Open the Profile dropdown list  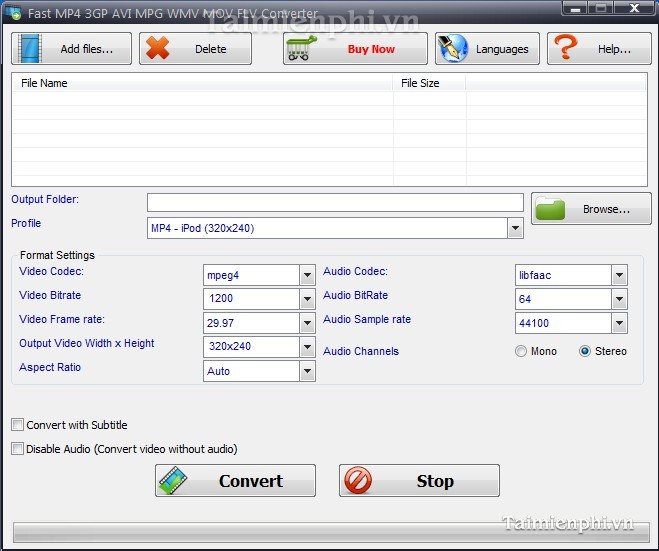tap(515, 228)
